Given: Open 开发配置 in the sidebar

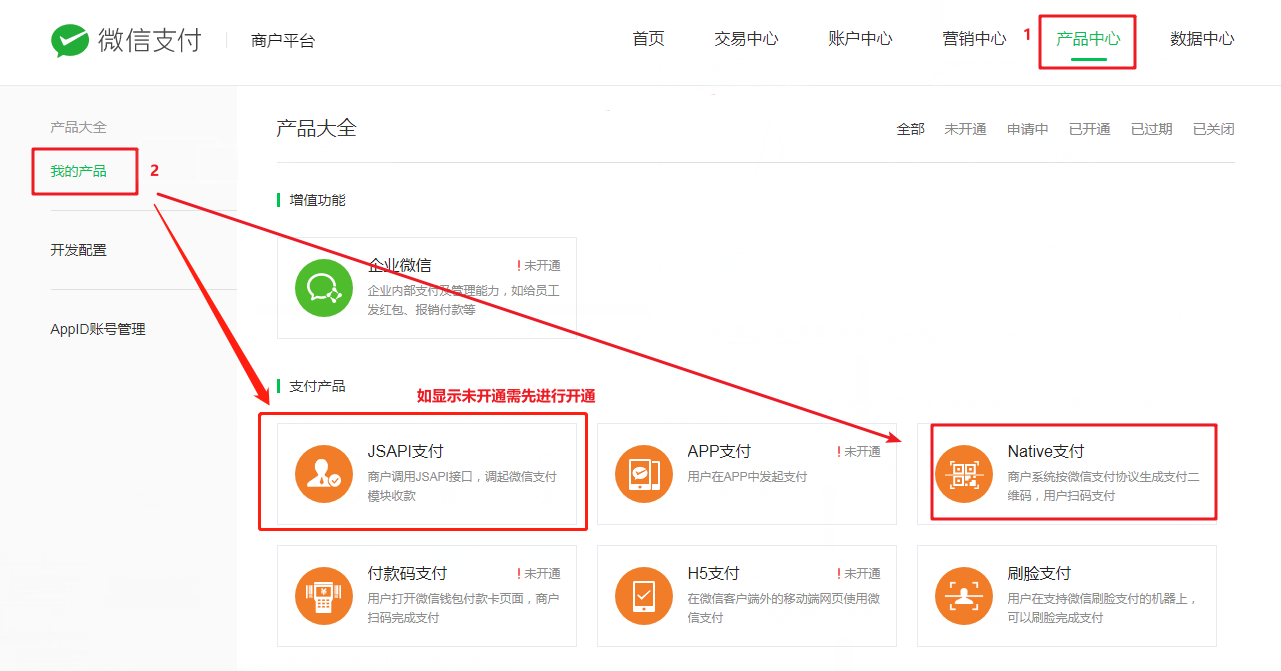Looking at the screenshot, I should point(78,250).
